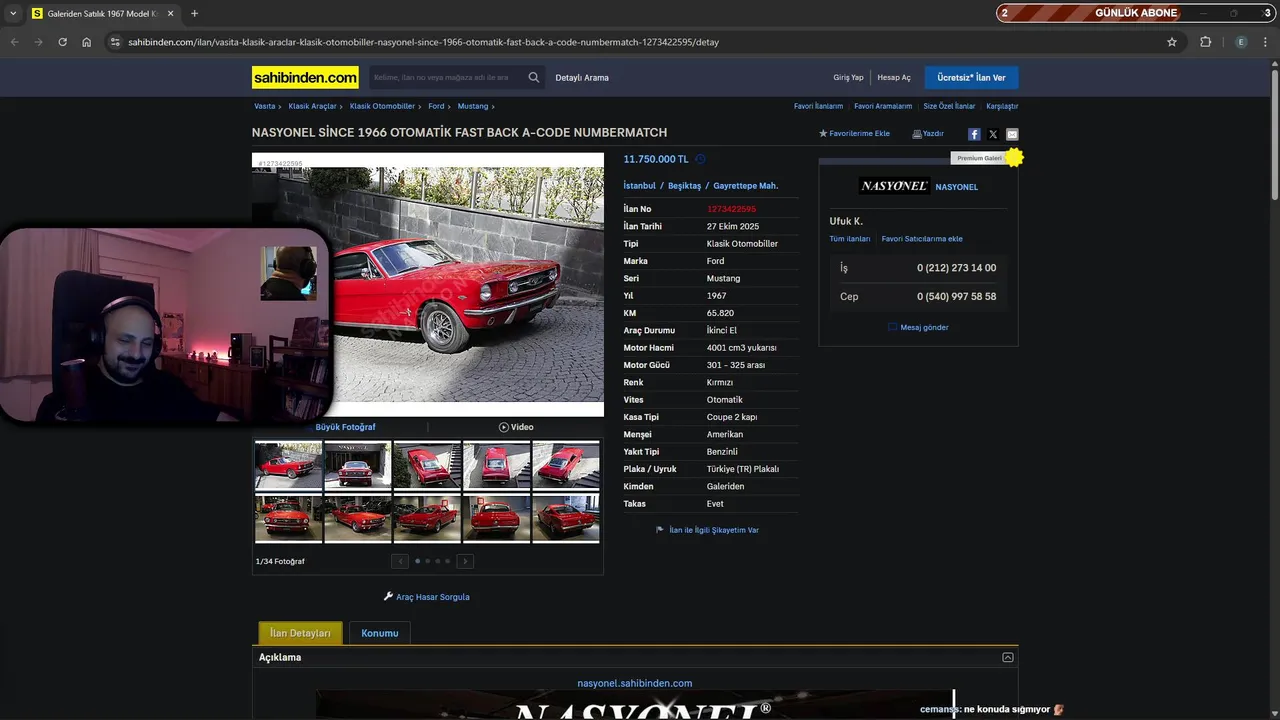1280x720 pixels.
Task: Go to next photo page arrow
Action: pos(465,561)
